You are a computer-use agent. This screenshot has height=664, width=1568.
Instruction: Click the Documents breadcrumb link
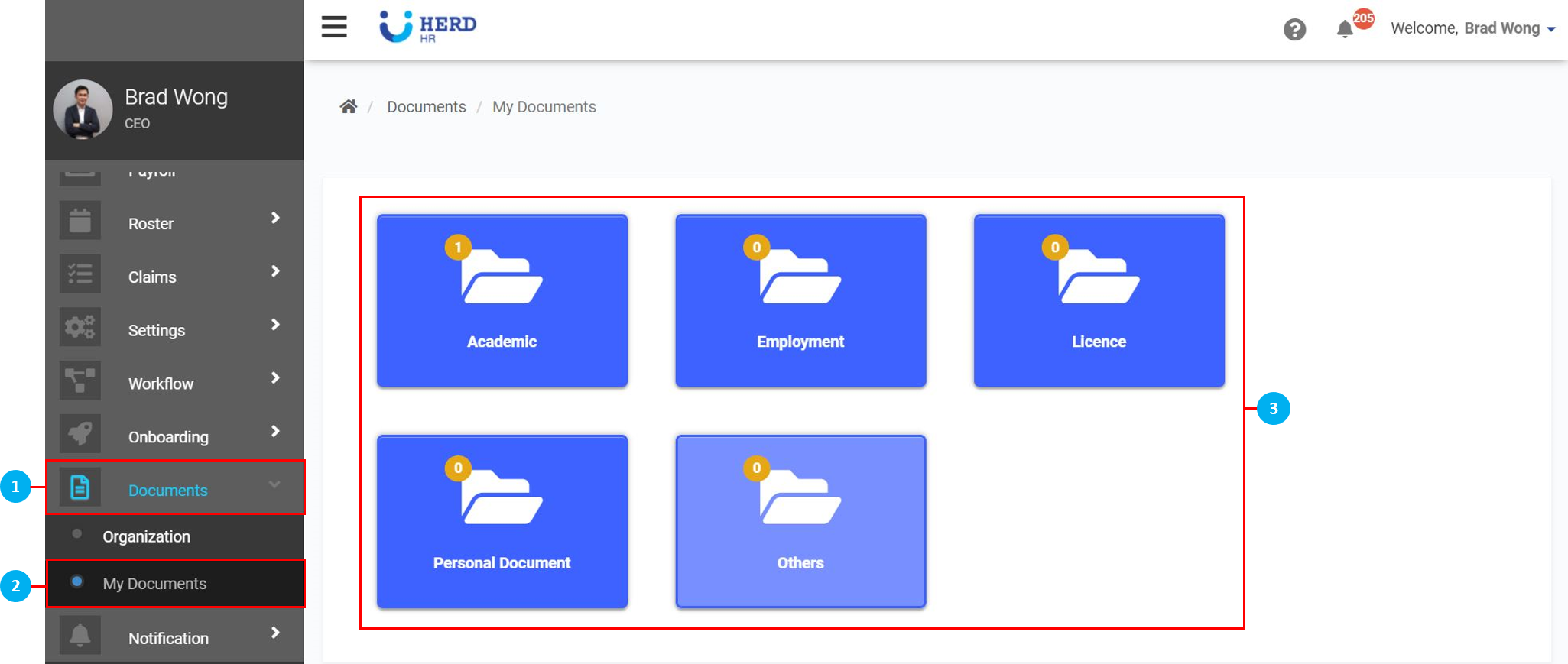426,107
